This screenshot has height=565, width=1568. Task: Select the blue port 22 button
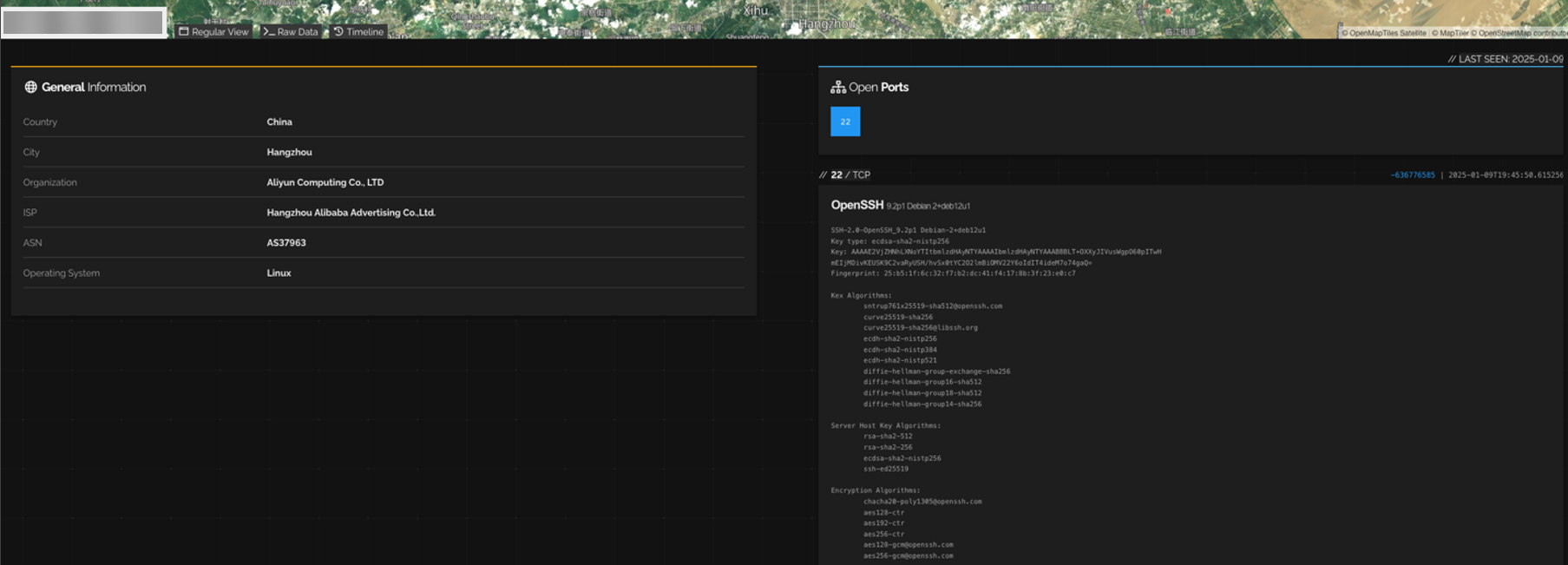point(844,122)
